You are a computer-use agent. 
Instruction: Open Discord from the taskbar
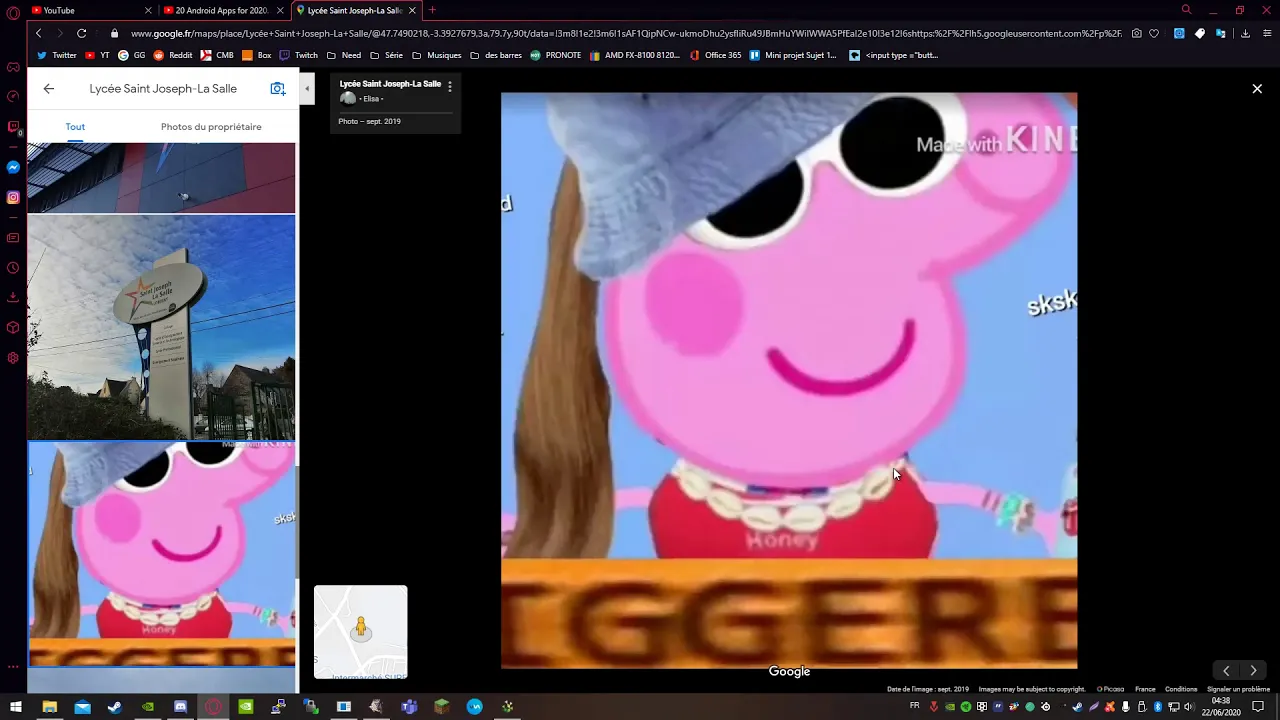[x=180, y=706]
